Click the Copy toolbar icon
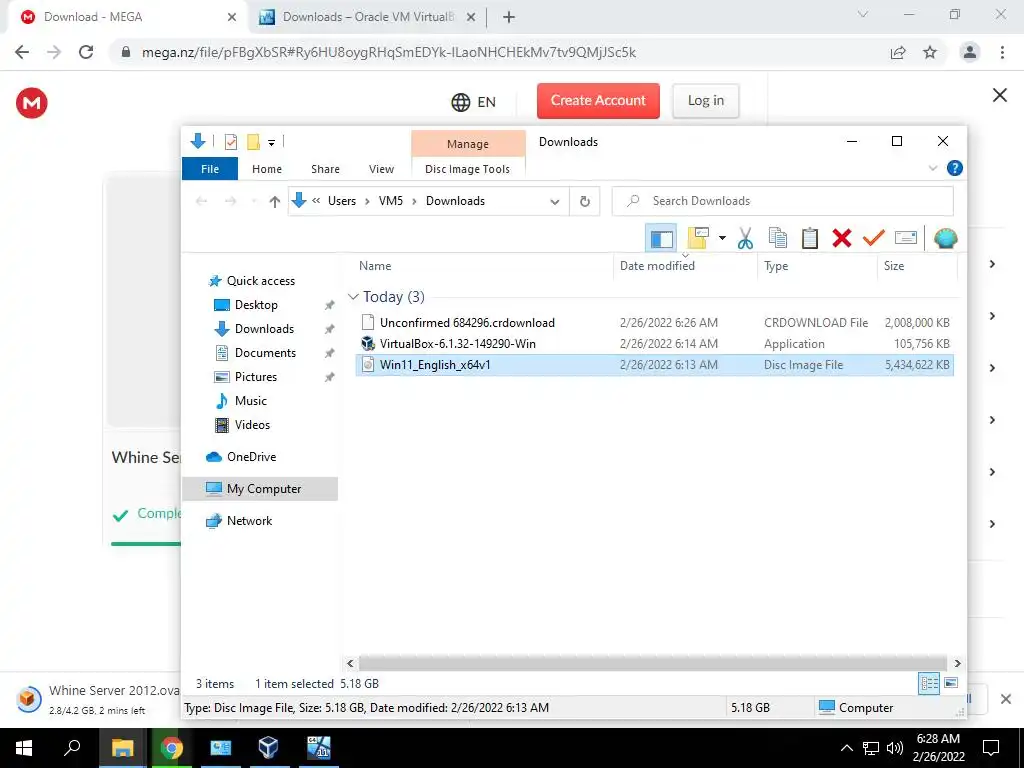 (777, 238)
